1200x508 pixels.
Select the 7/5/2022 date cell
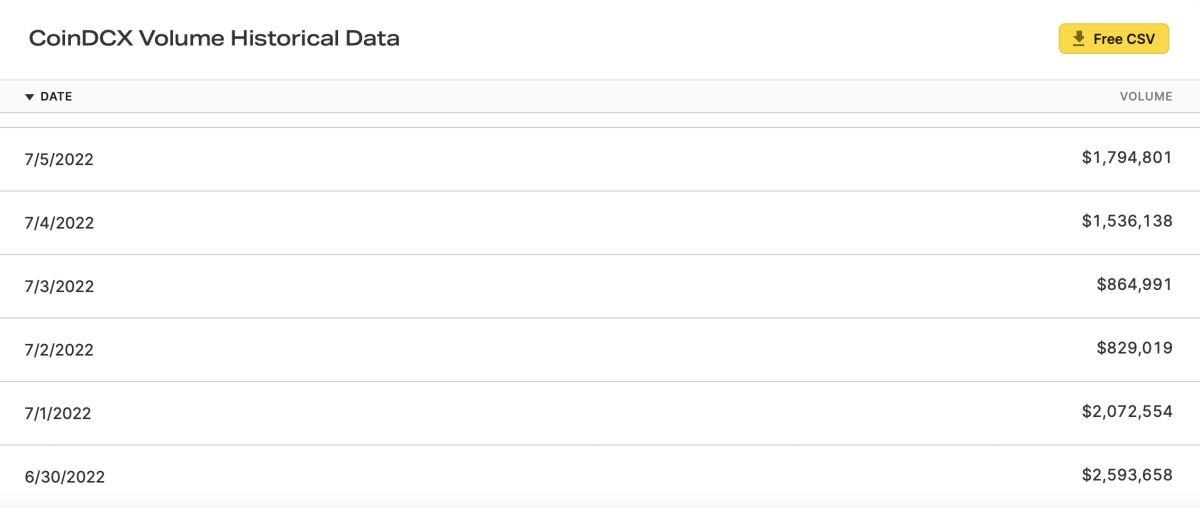59,159
